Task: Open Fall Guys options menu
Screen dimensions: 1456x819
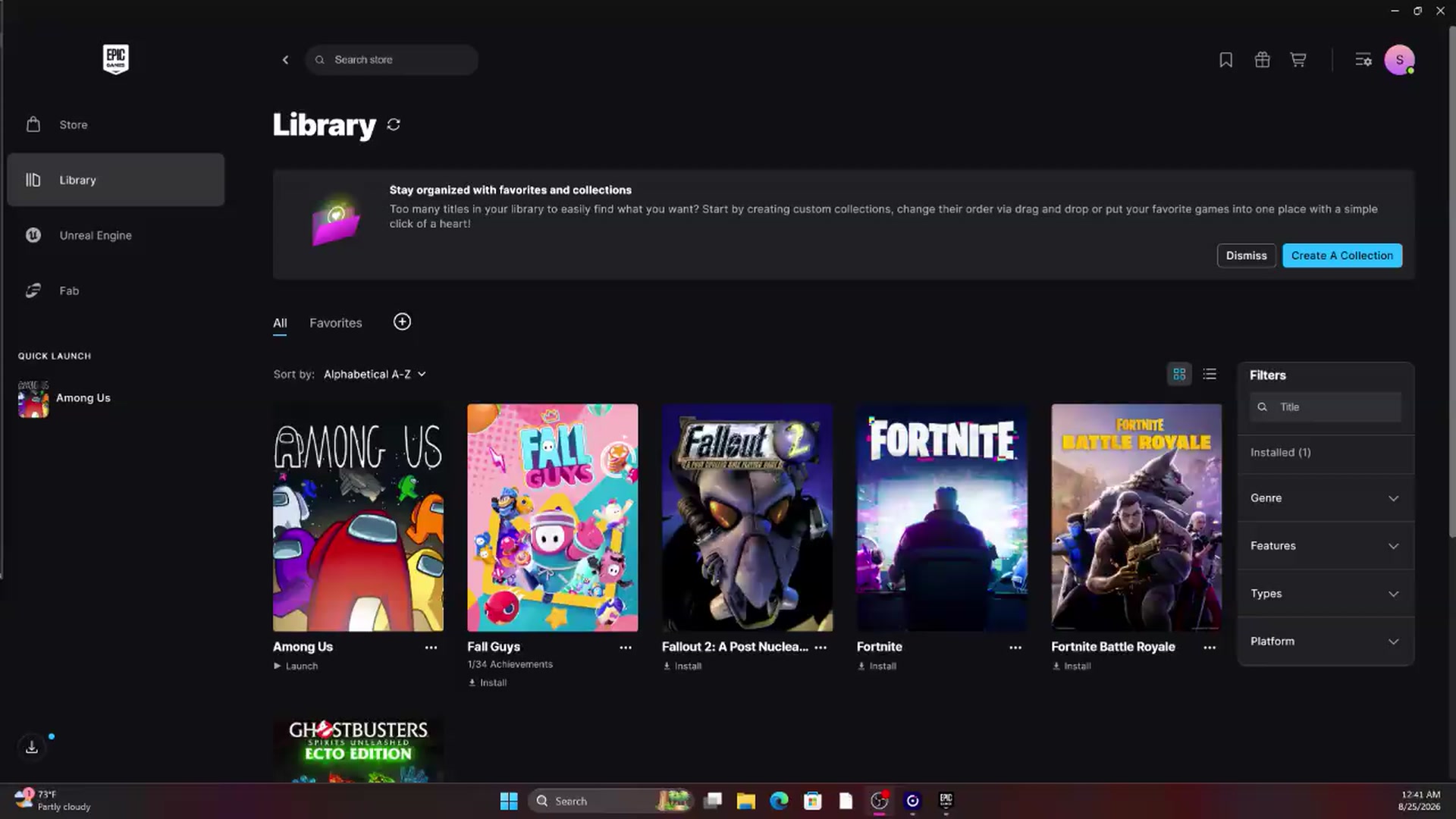Action: [626, 648]
